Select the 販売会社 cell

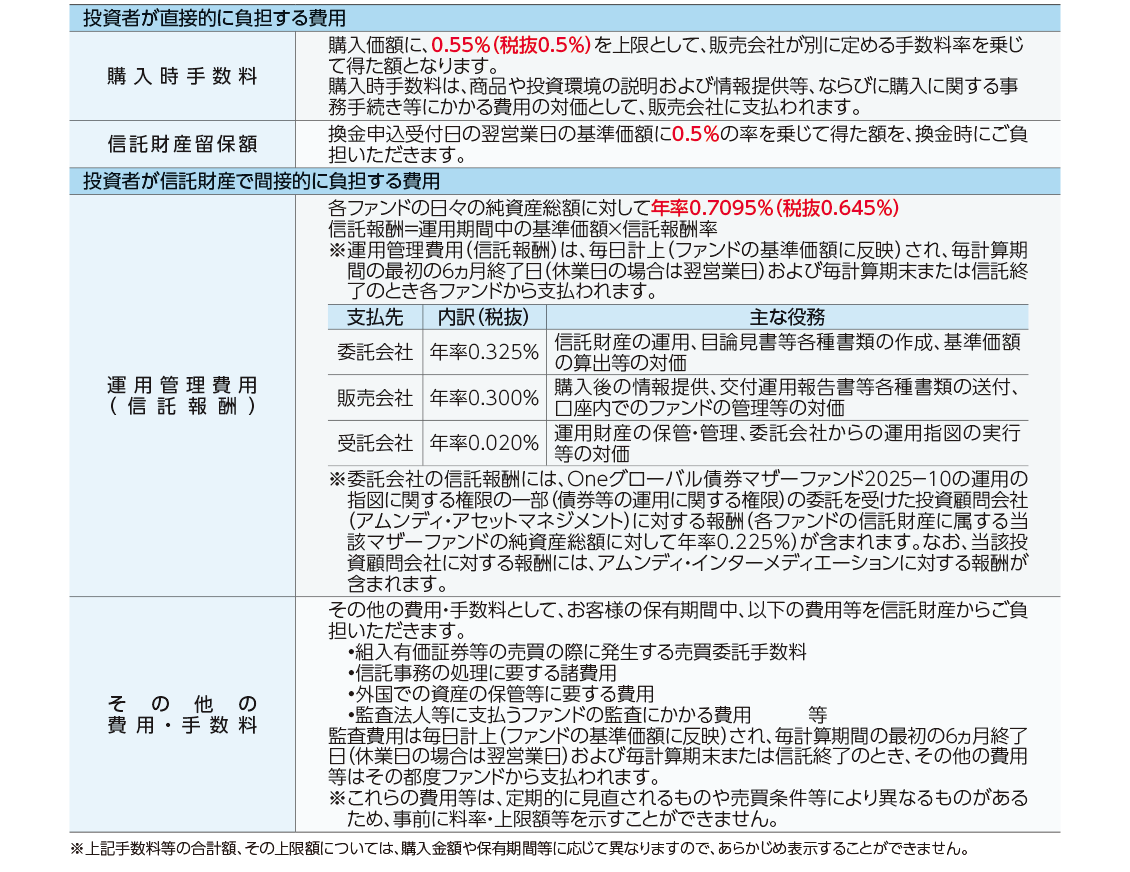[x=375, y=398]
